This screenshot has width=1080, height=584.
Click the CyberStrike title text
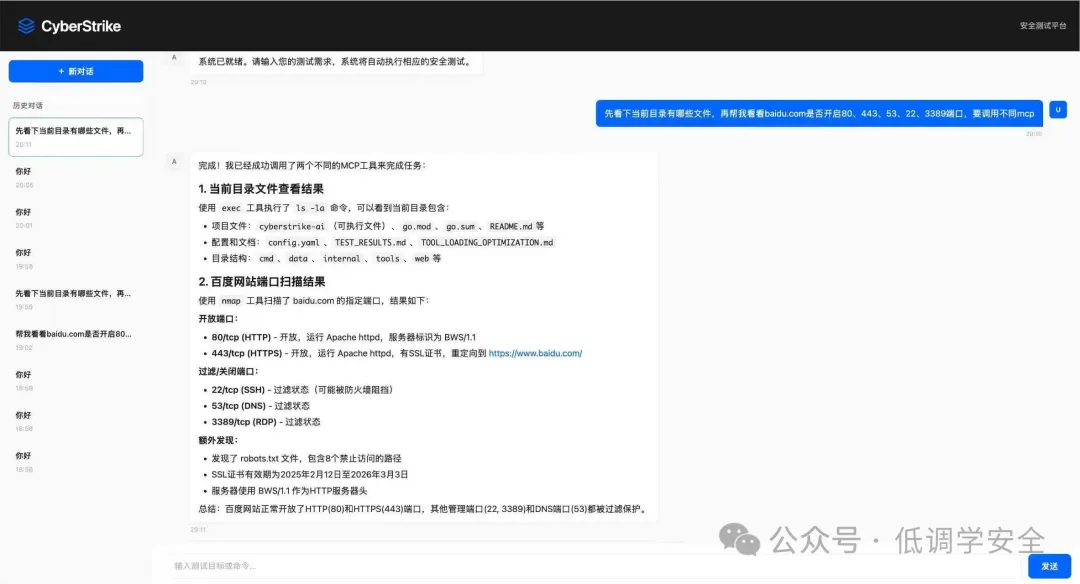81,26
